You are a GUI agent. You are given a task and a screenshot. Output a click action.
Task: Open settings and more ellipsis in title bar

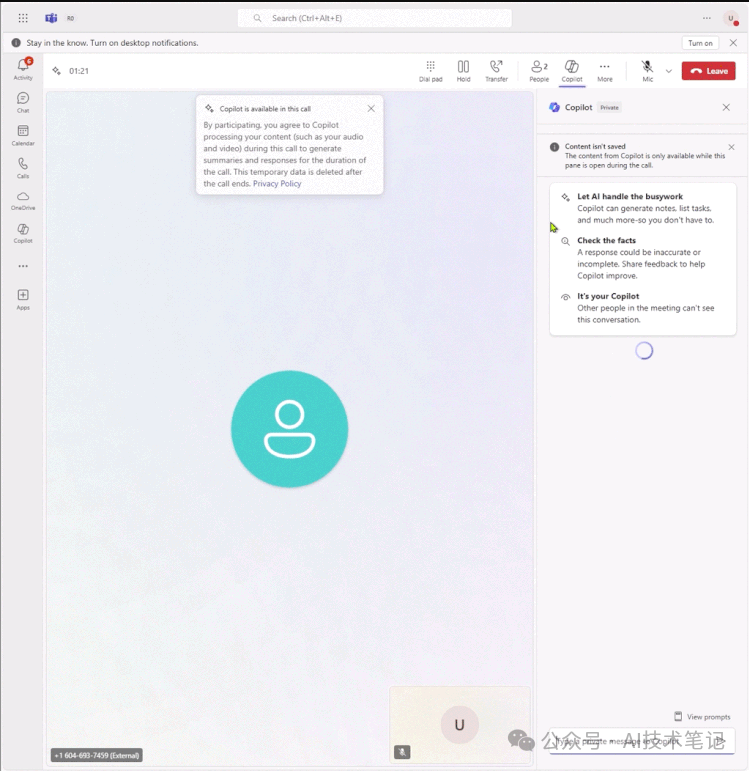[707, 18]
